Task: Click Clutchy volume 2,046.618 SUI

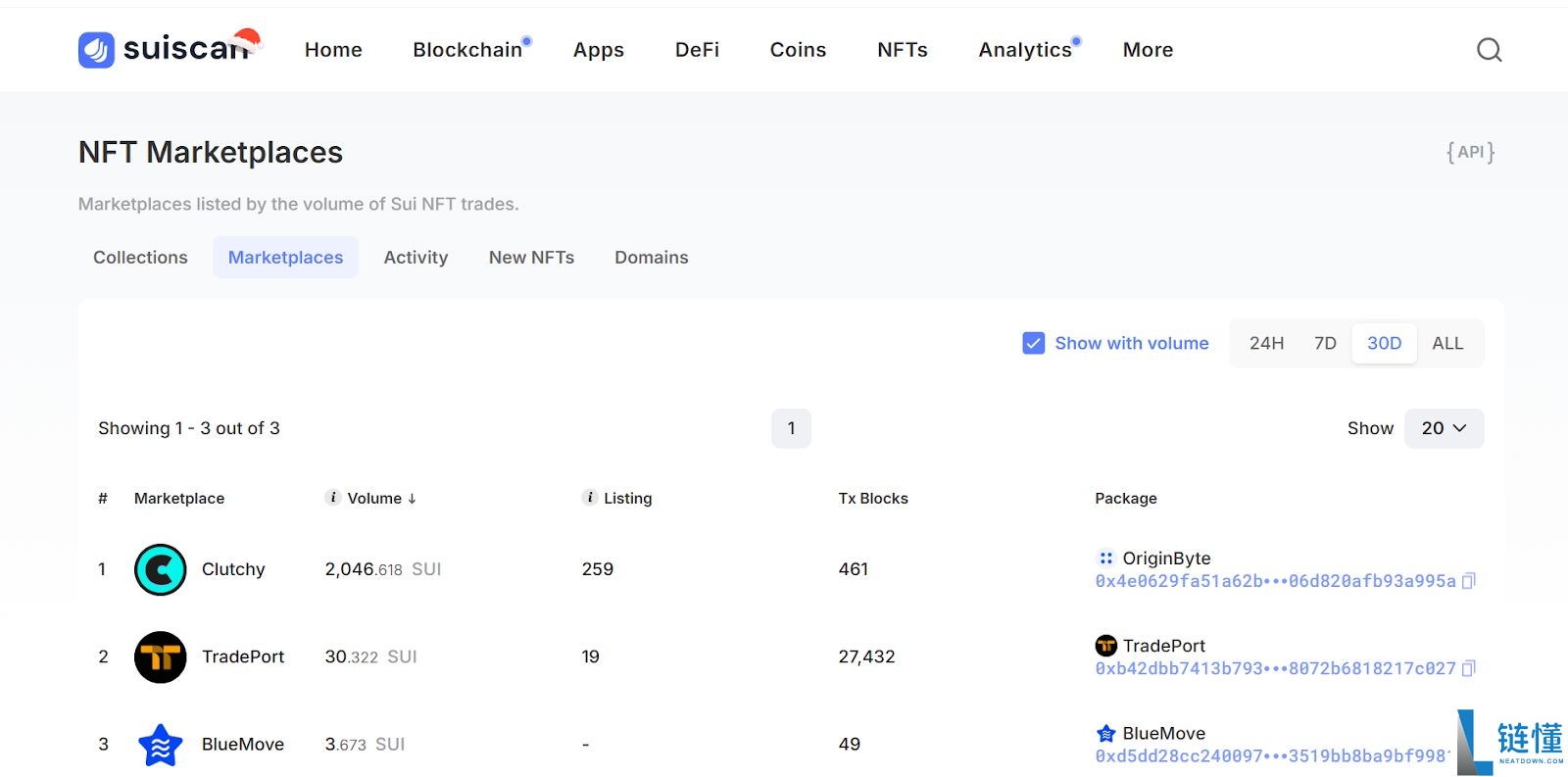Action: click(383, 569)
